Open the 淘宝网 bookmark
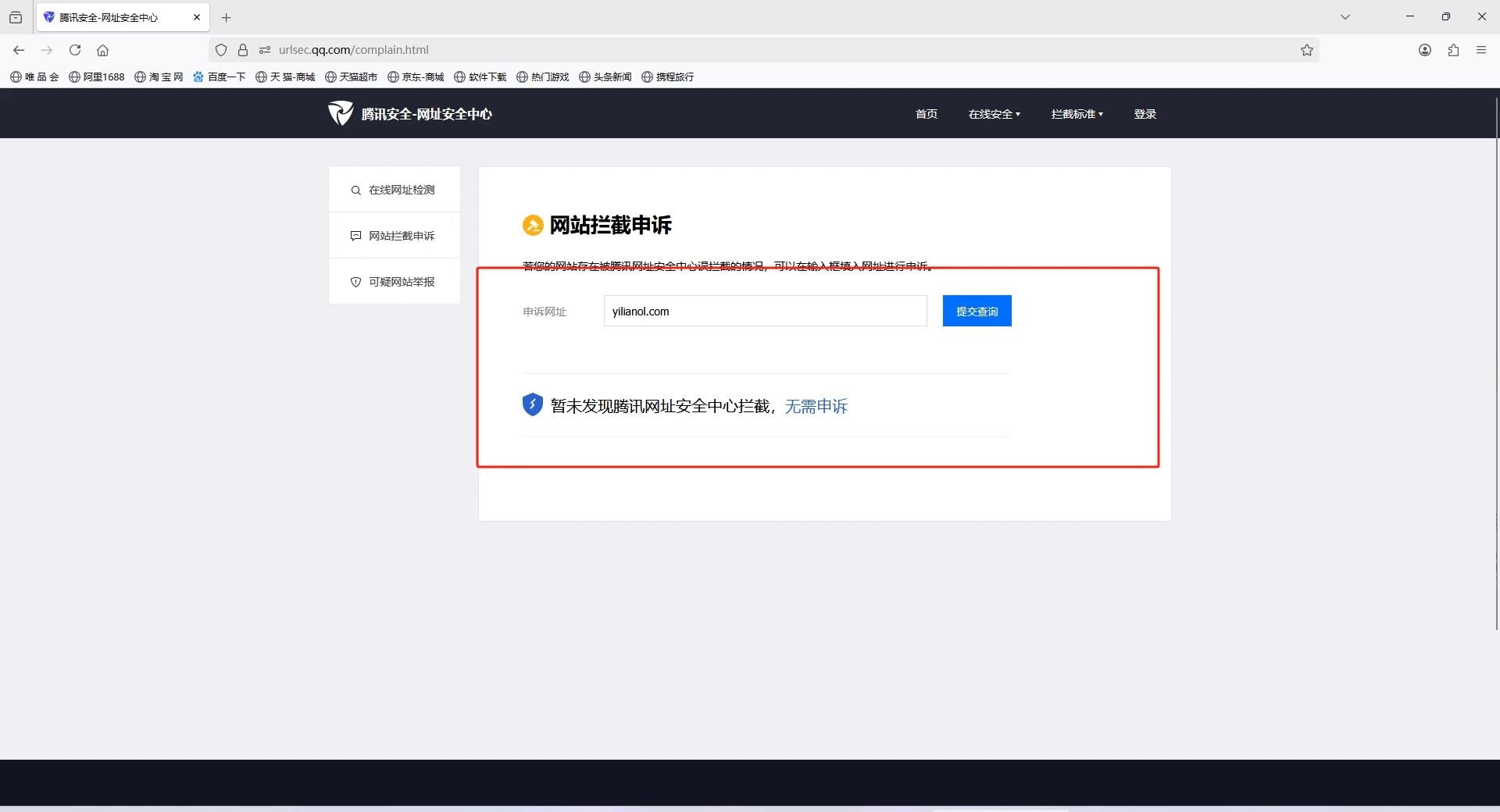The image size is (1500, 812). pos(159,77)
